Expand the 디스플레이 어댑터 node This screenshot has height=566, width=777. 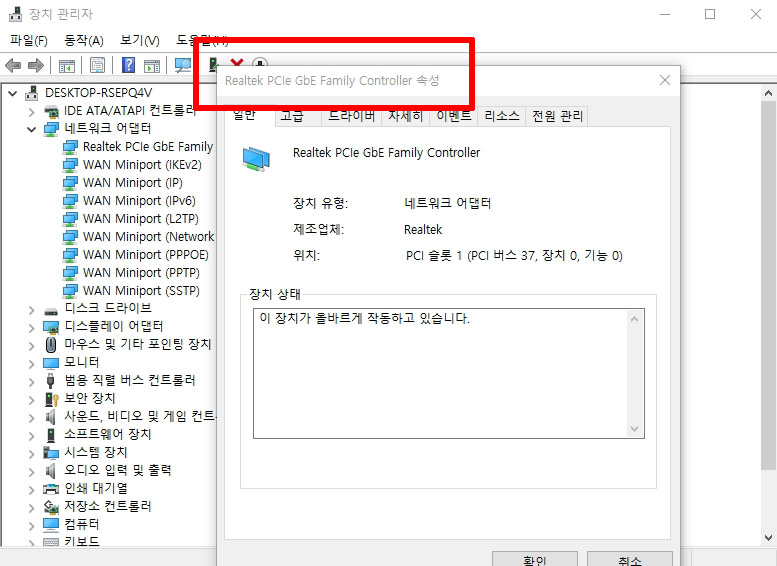click(32, 328)
